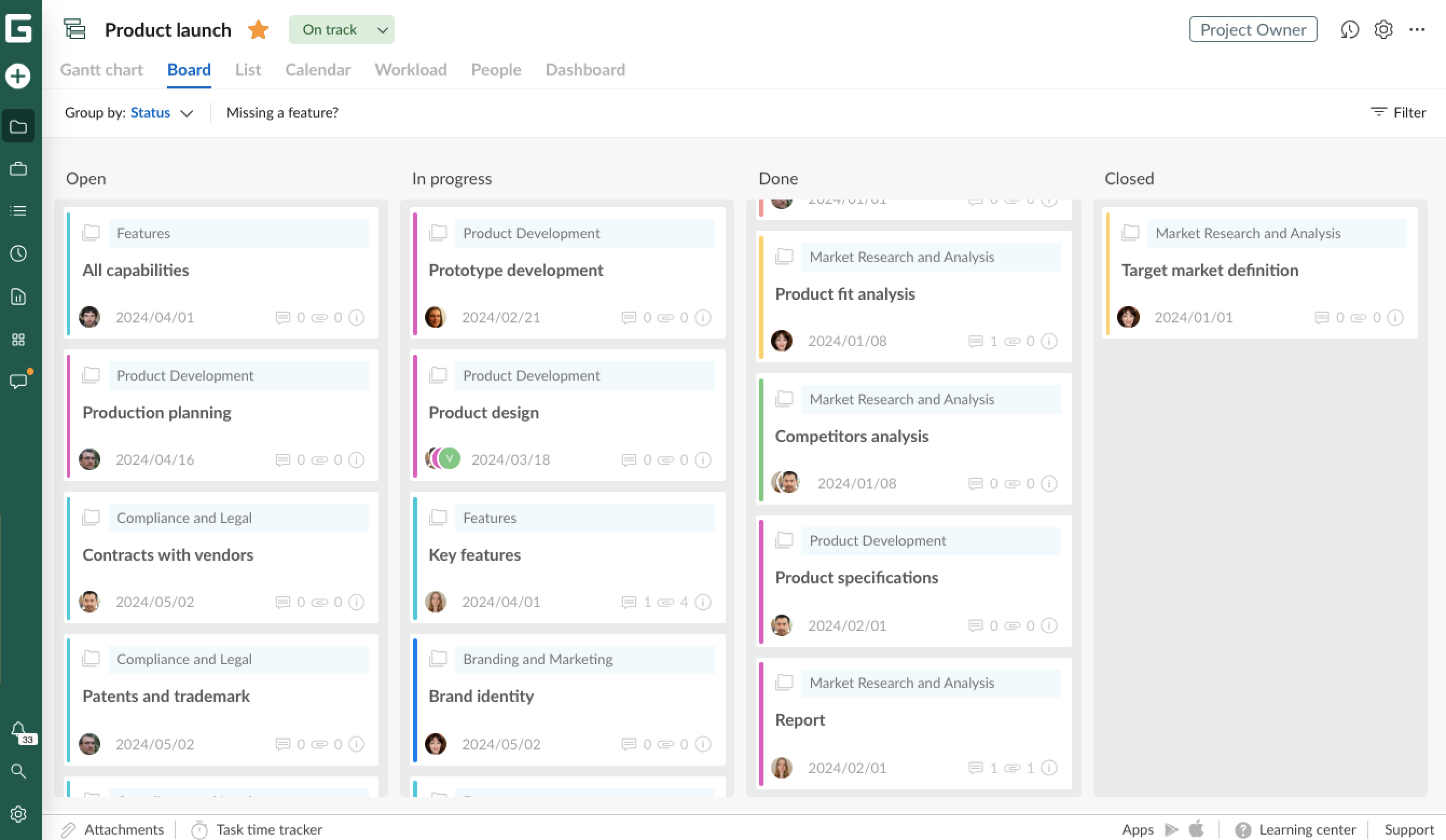Switch to the Gantt chart tab
The image size is (1446, 840).
[101, 70]
